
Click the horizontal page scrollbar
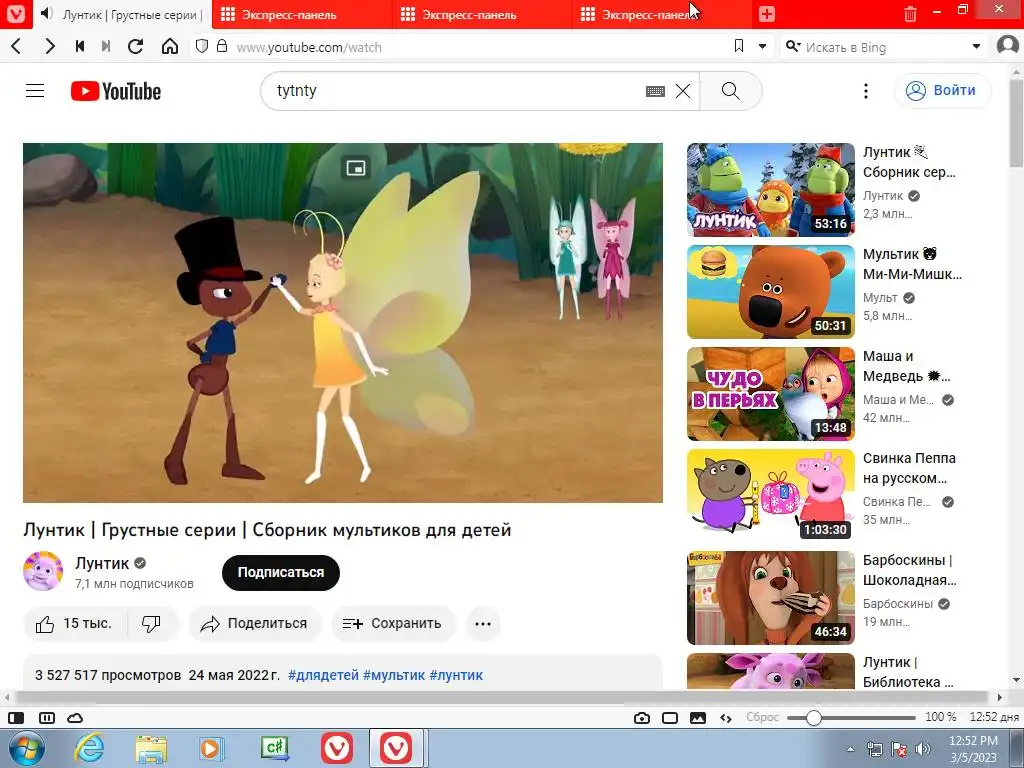point(503,697)
